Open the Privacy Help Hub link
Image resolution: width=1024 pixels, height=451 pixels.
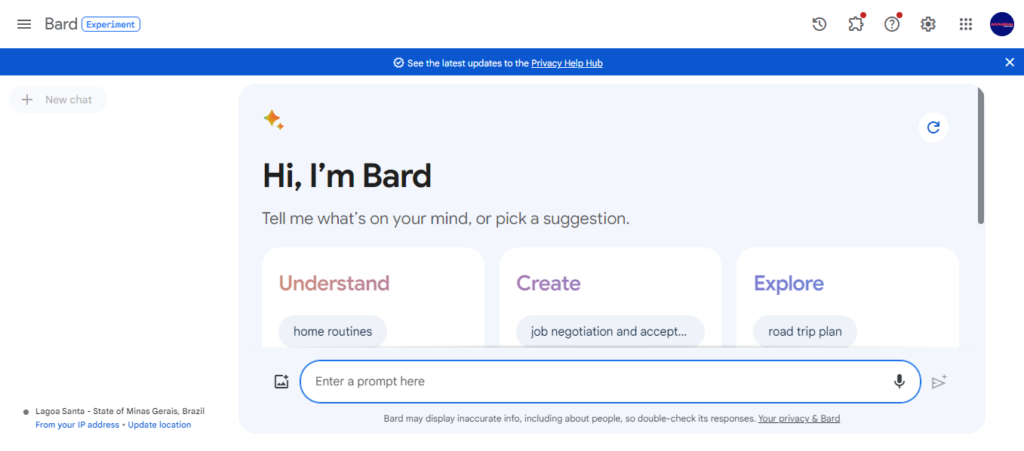click(567, 63)
